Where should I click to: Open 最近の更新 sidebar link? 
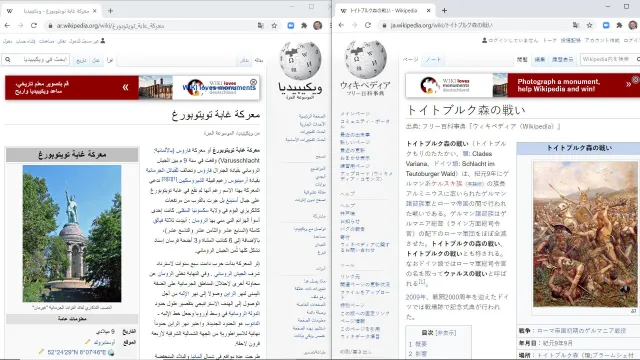click(x=352, y=150)
